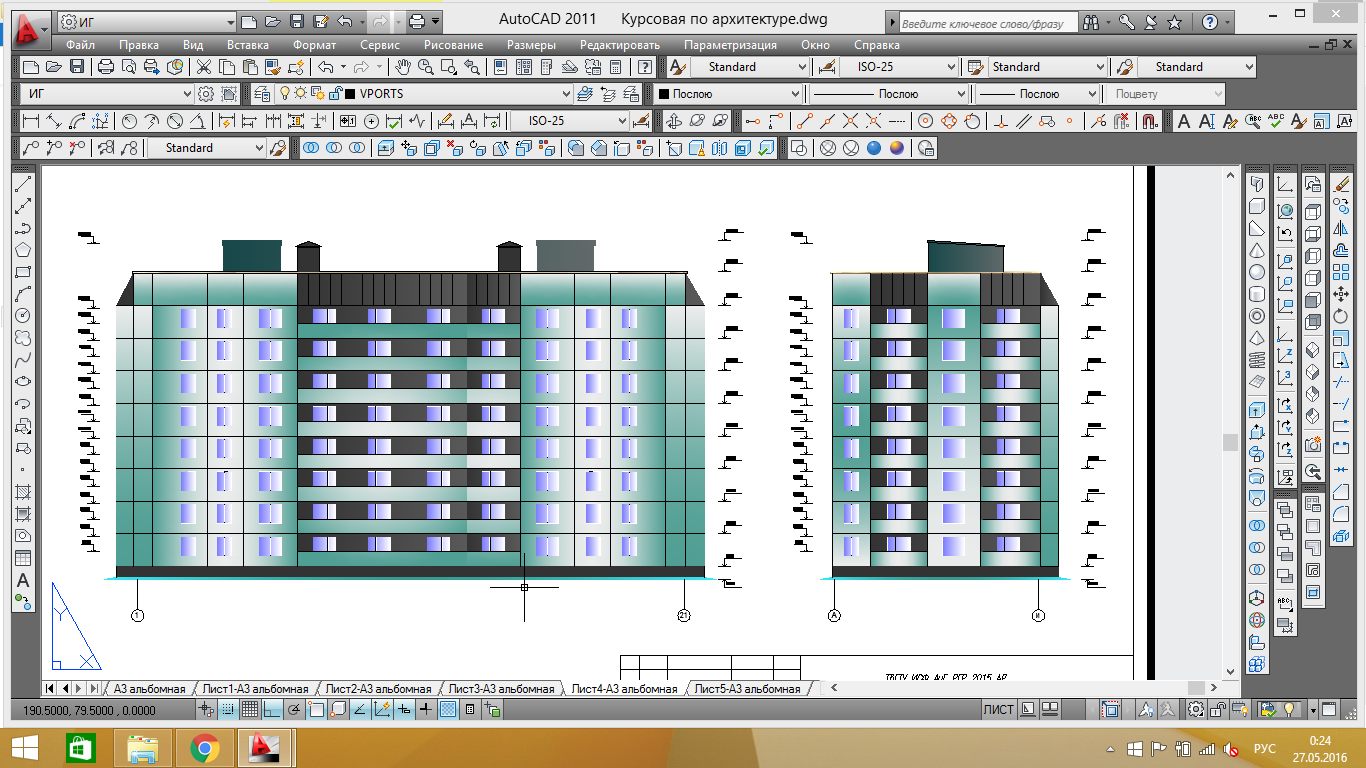Toggle Ortho Mode in status bar
Screen dimensions: 1366x768
tap(271, 710)
